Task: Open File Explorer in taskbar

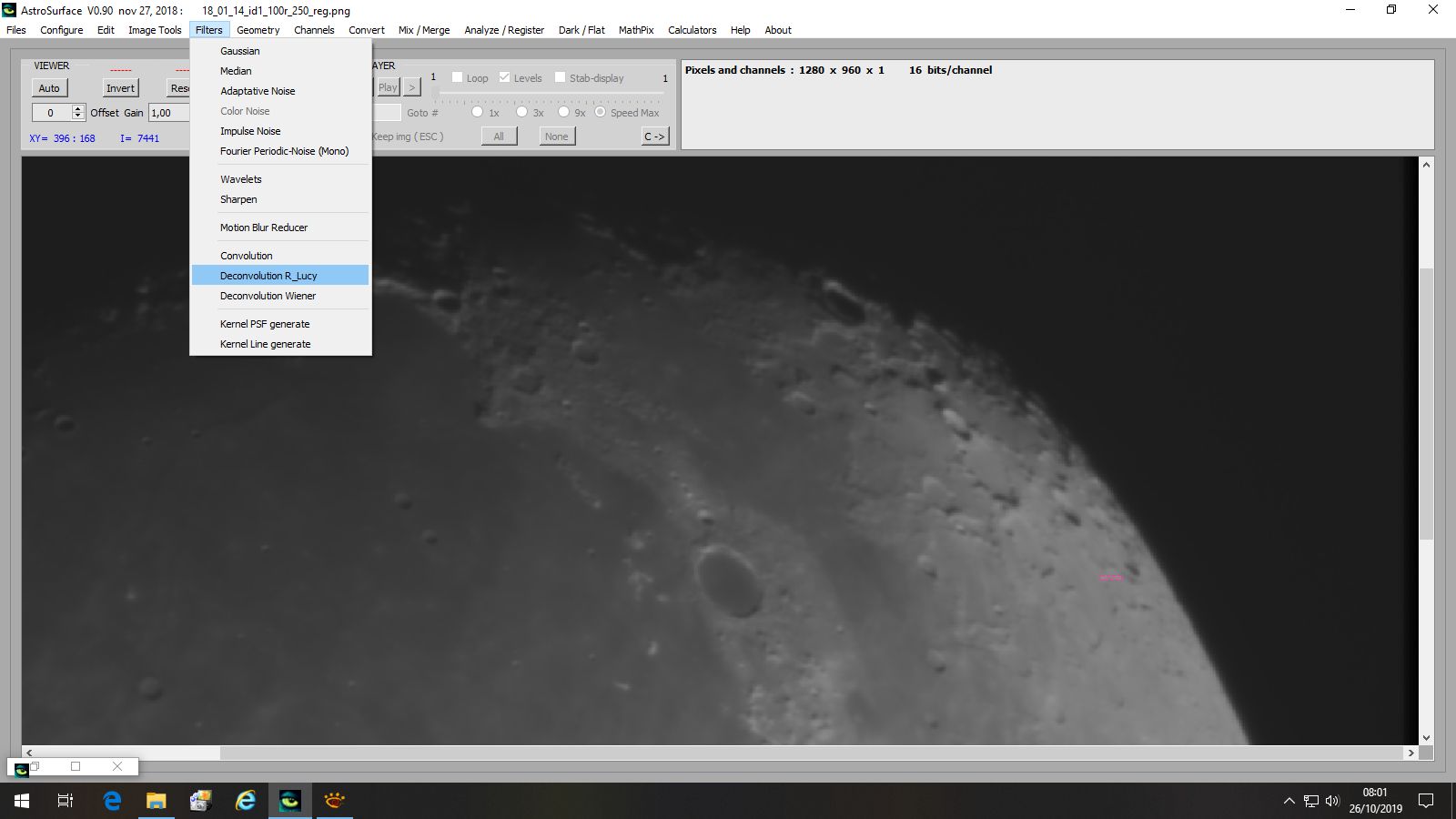Action: pyautogui.click(x=157, y=801)
